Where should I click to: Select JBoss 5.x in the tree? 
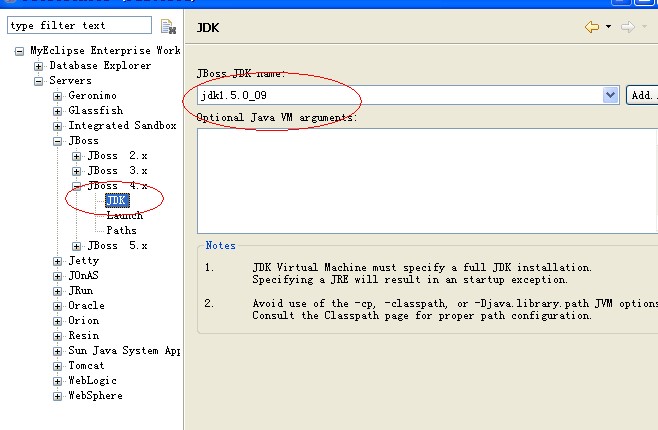pyautogui.click(x=118, y=245)
